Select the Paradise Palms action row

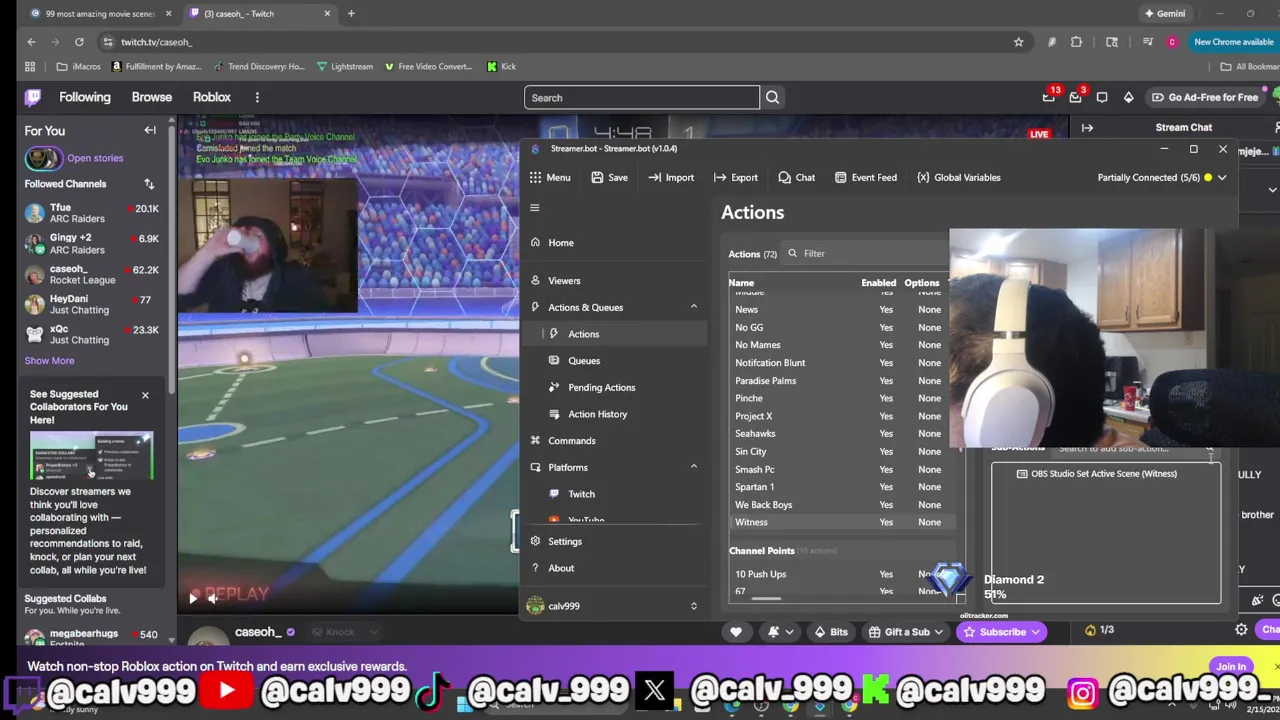840,380
